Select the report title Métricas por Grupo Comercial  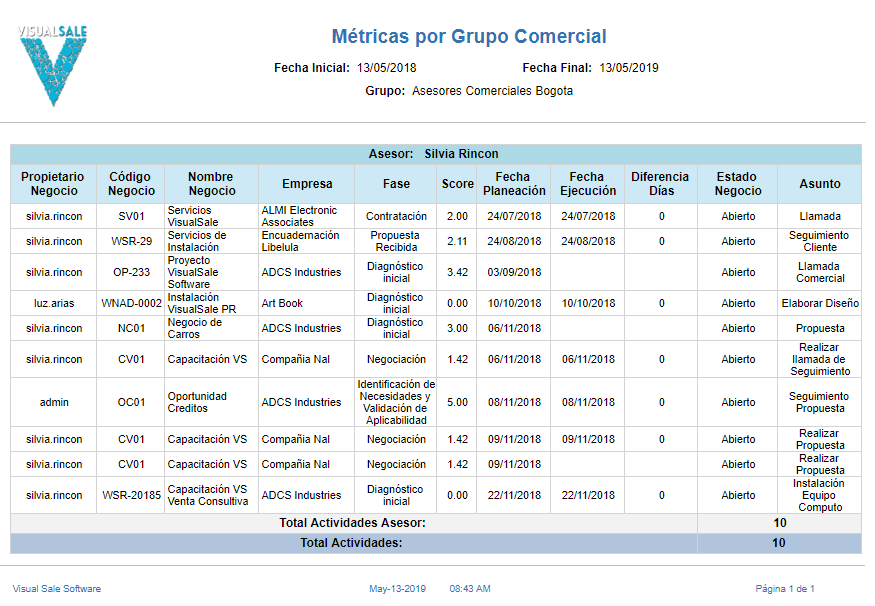coord(469,36)
